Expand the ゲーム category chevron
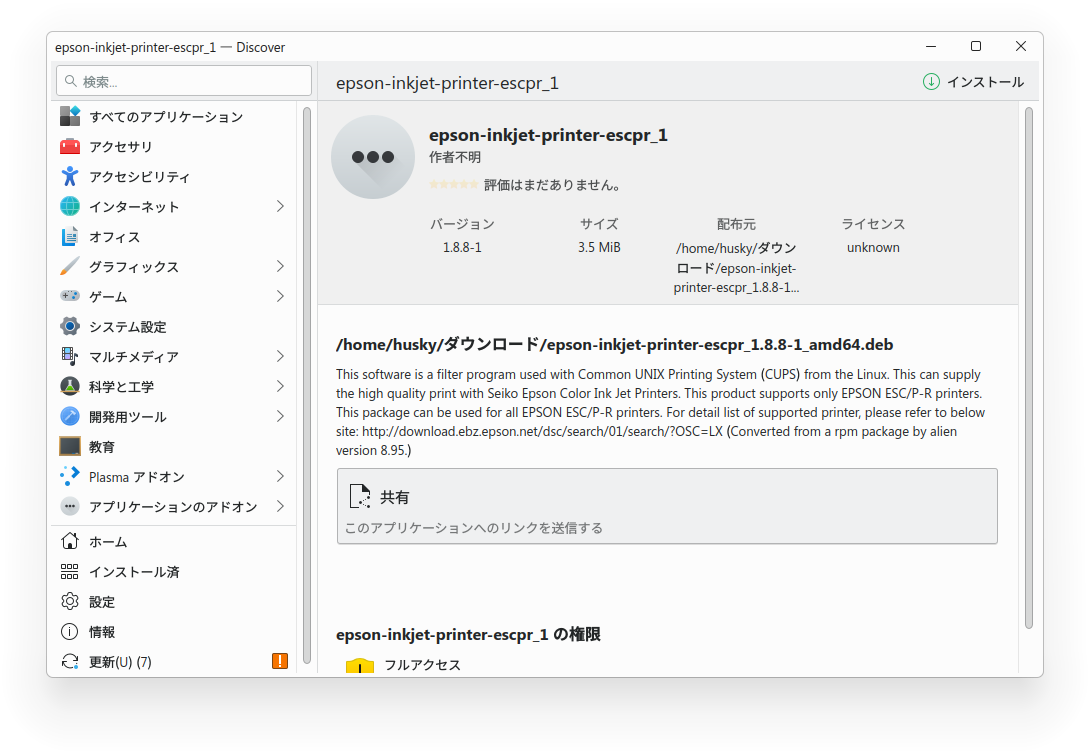 (x=280, y=296)
